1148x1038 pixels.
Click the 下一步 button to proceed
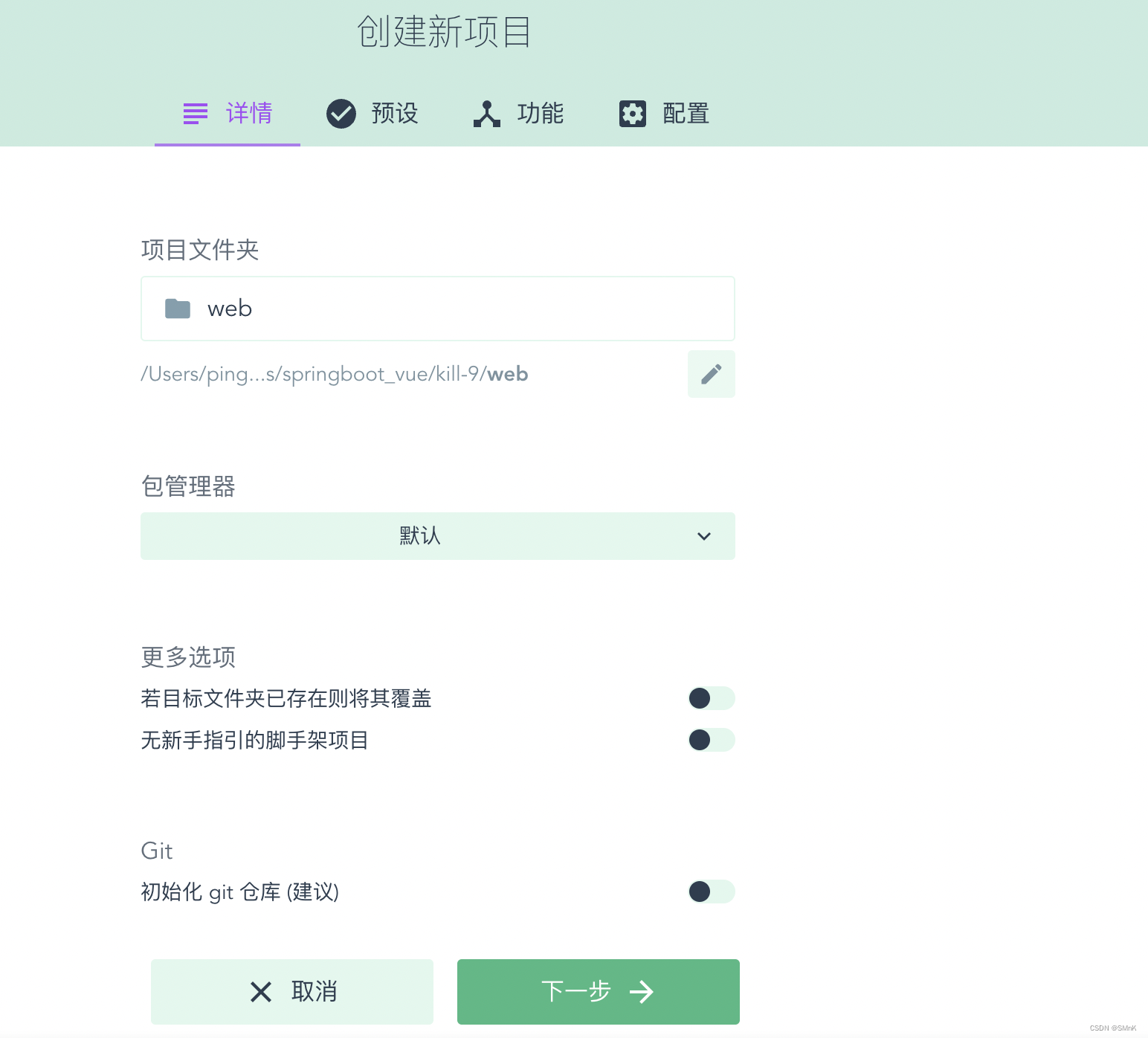pyautogui.click(x=598, y=992)
